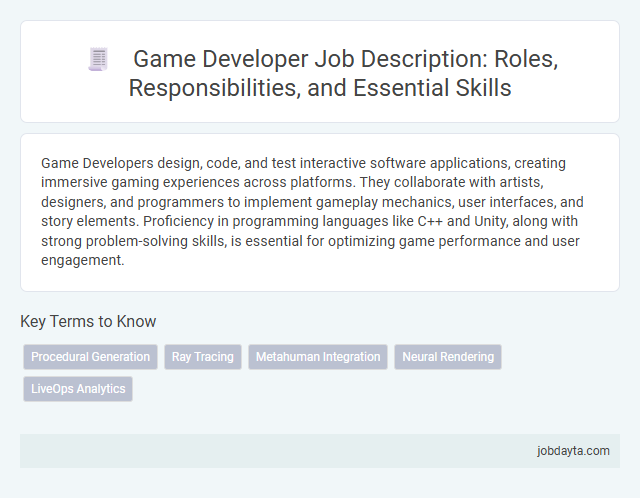Visit the jobdayta.com footer link

[573, 451]
